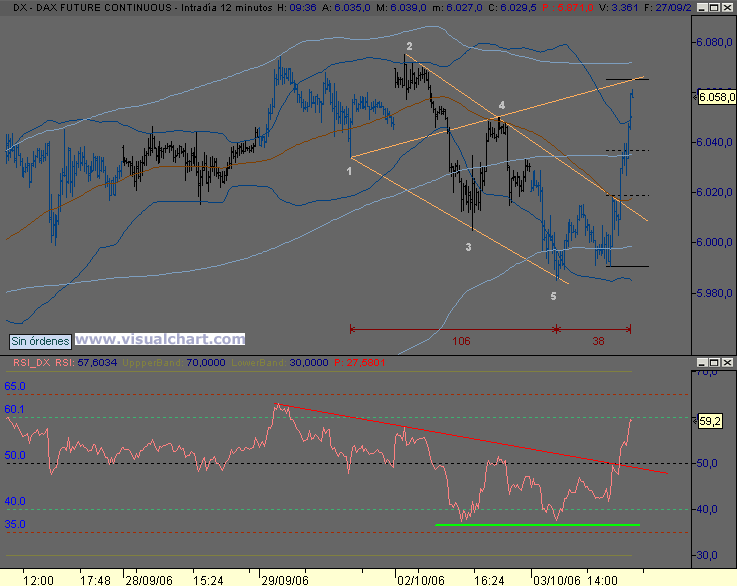Click the close value 'C: 6.029,5'
This screenshot has height=586, width=737.
[512, 8]
